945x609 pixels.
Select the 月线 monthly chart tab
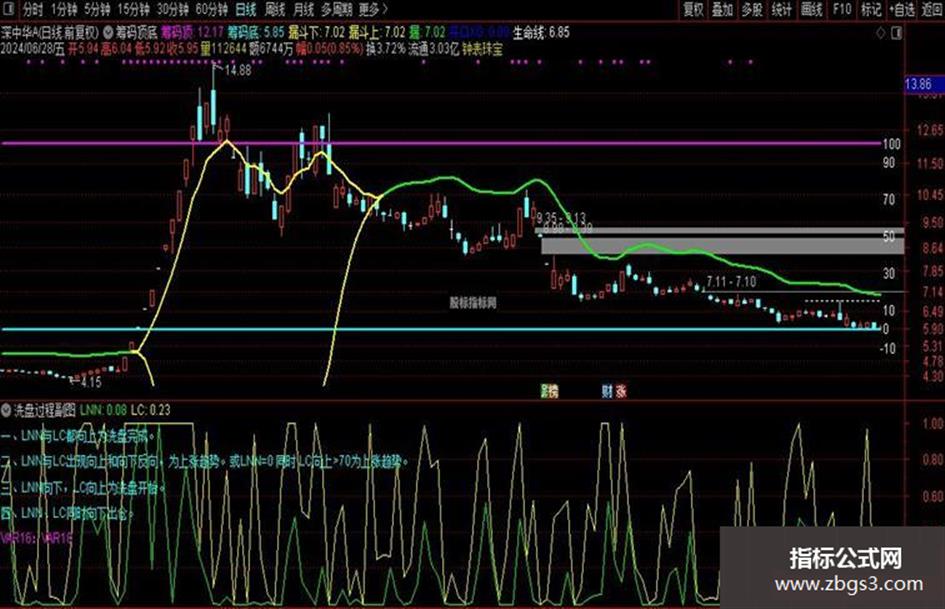[x=303, y=9]
